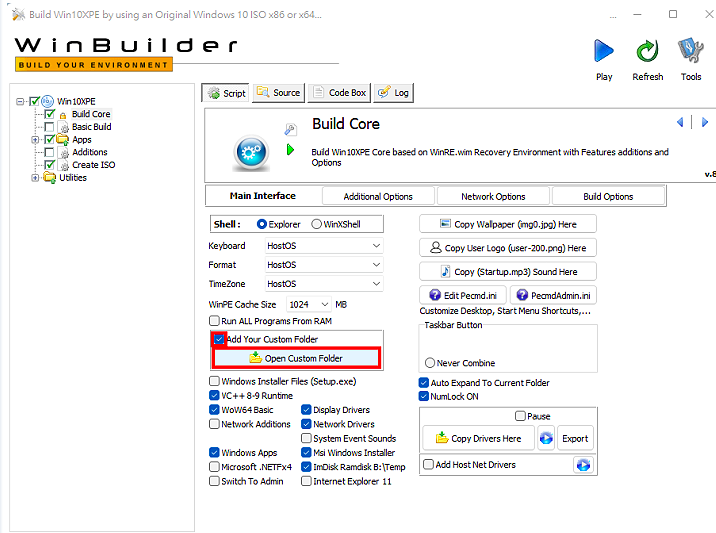Click the small green run-script arrow

pyautogui.click(x=290, y=149)
